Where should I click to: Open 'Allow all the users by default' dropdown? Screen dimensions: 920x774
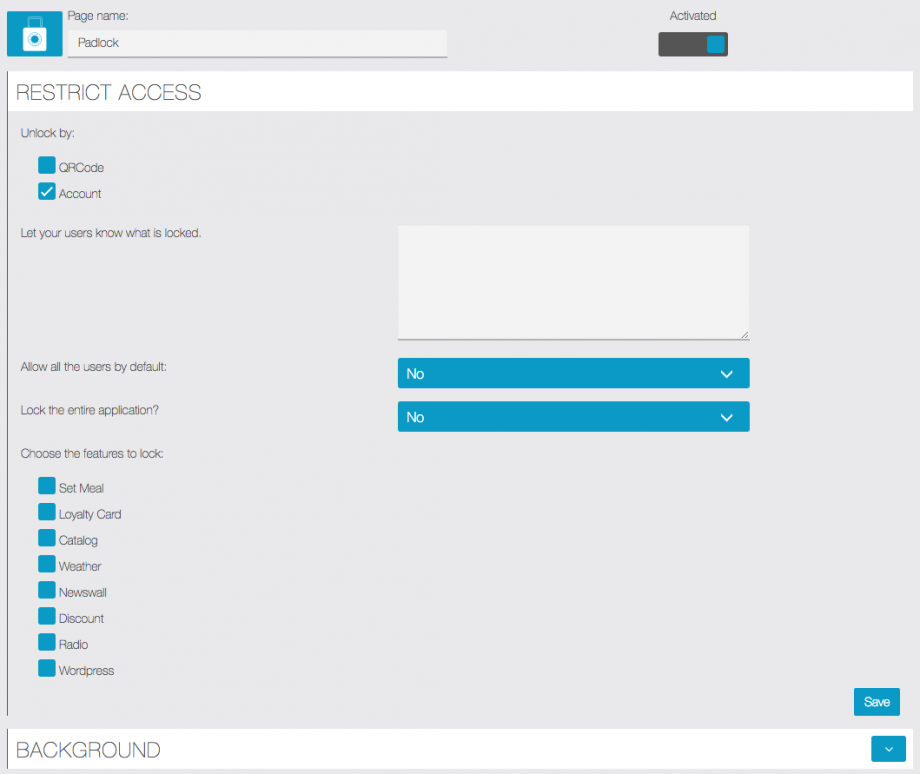tap(573, 373)
